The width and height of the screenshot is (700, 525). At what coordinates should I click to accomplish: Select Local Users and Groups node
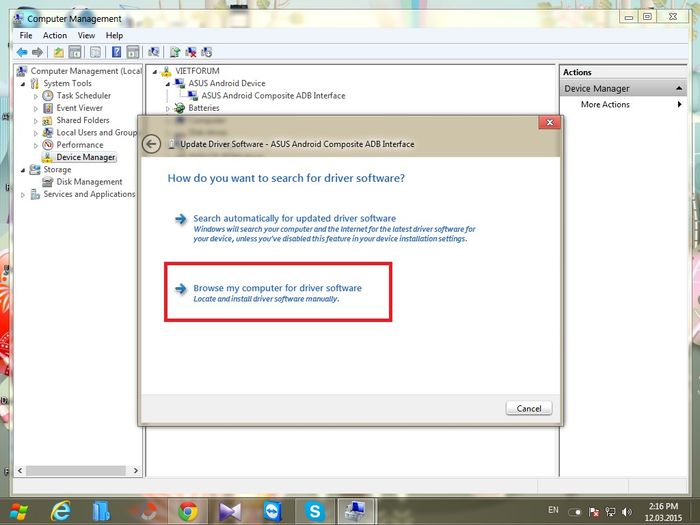pos(96,133)
